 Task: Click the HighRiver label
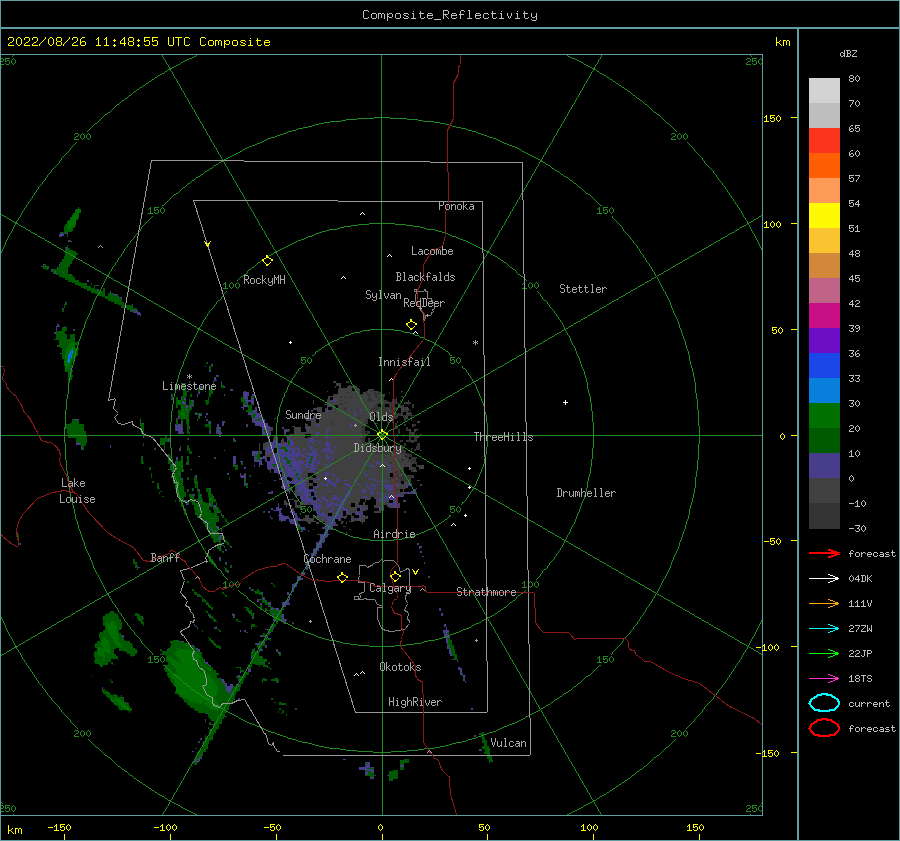pos(415,702)
